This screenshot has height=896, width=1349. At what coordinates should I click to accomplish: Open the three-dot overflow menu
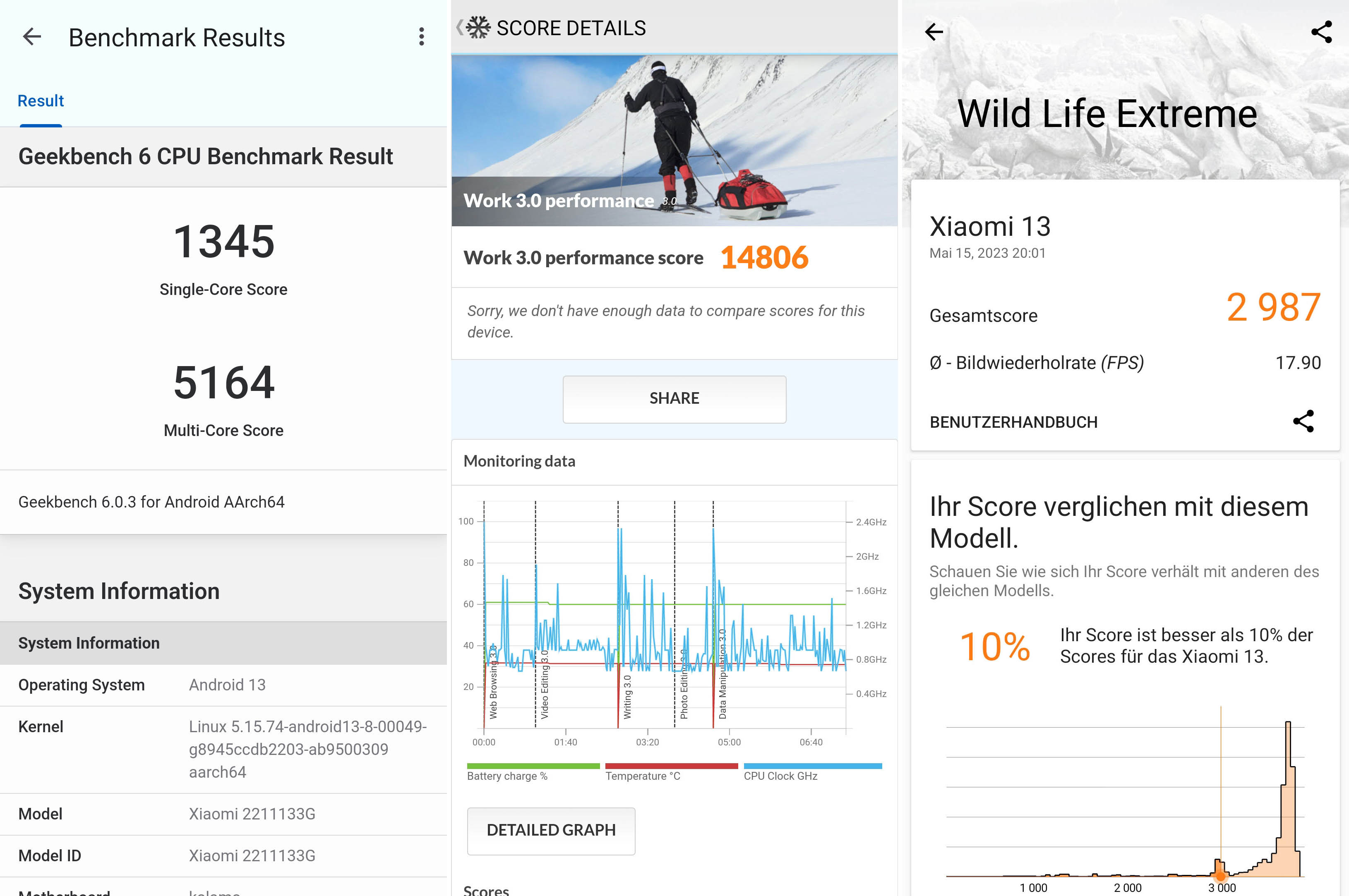point(421,37)
